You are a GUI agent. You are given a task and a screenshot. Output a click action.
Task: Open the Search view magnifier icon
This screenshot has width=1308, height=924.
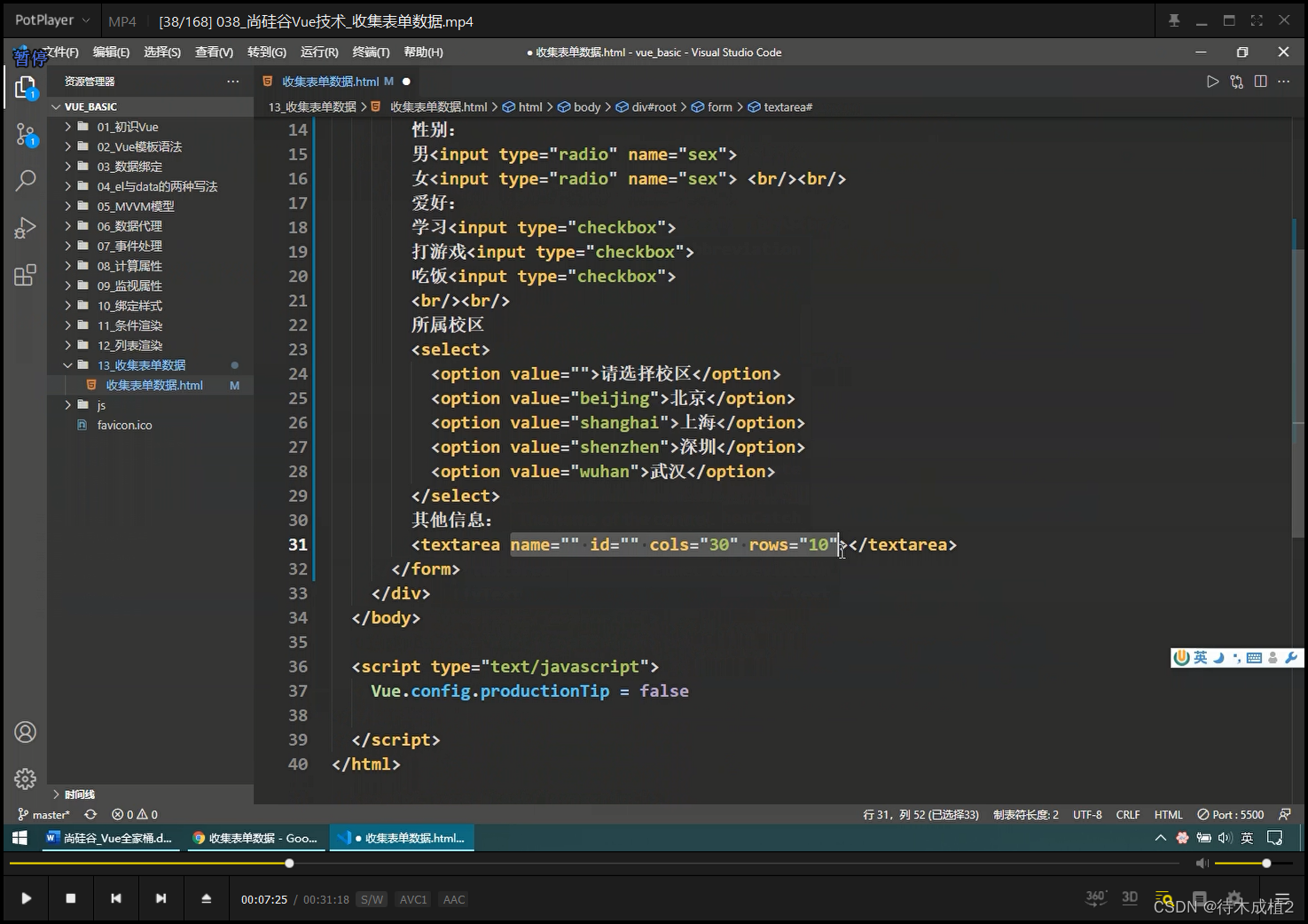[x=26, y=181]
